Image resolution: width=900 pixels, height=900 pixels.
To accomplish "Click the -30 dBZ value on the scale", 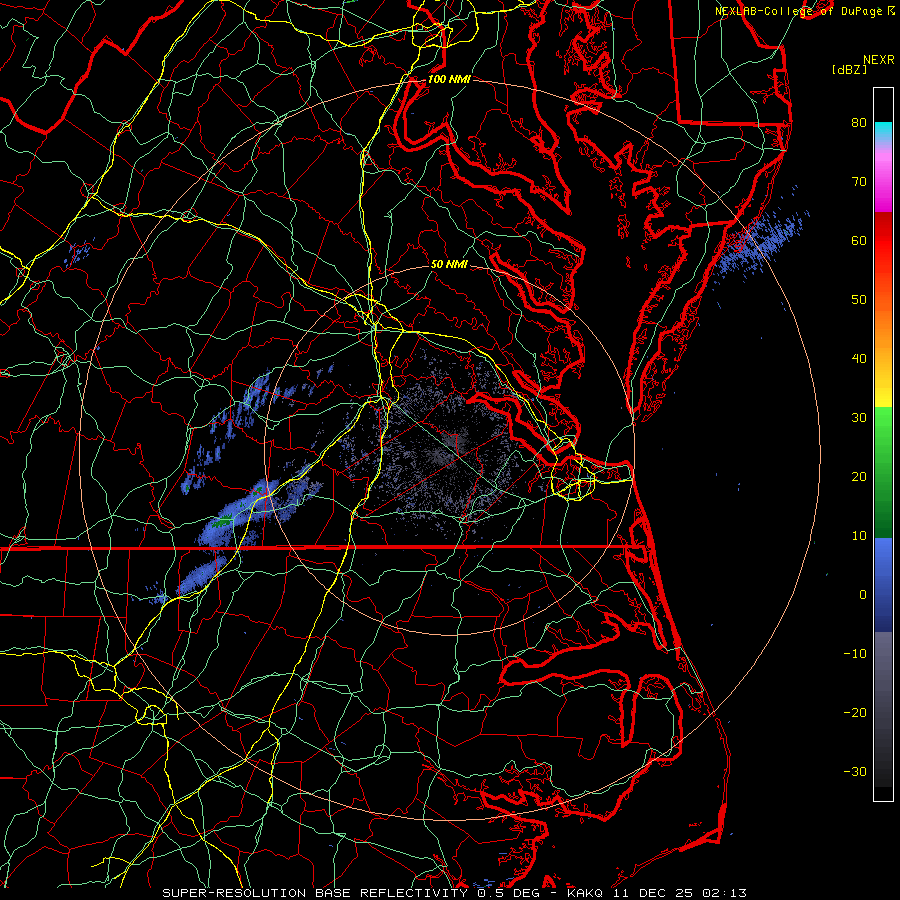I will pyautogui.click(x=855, y=771).
